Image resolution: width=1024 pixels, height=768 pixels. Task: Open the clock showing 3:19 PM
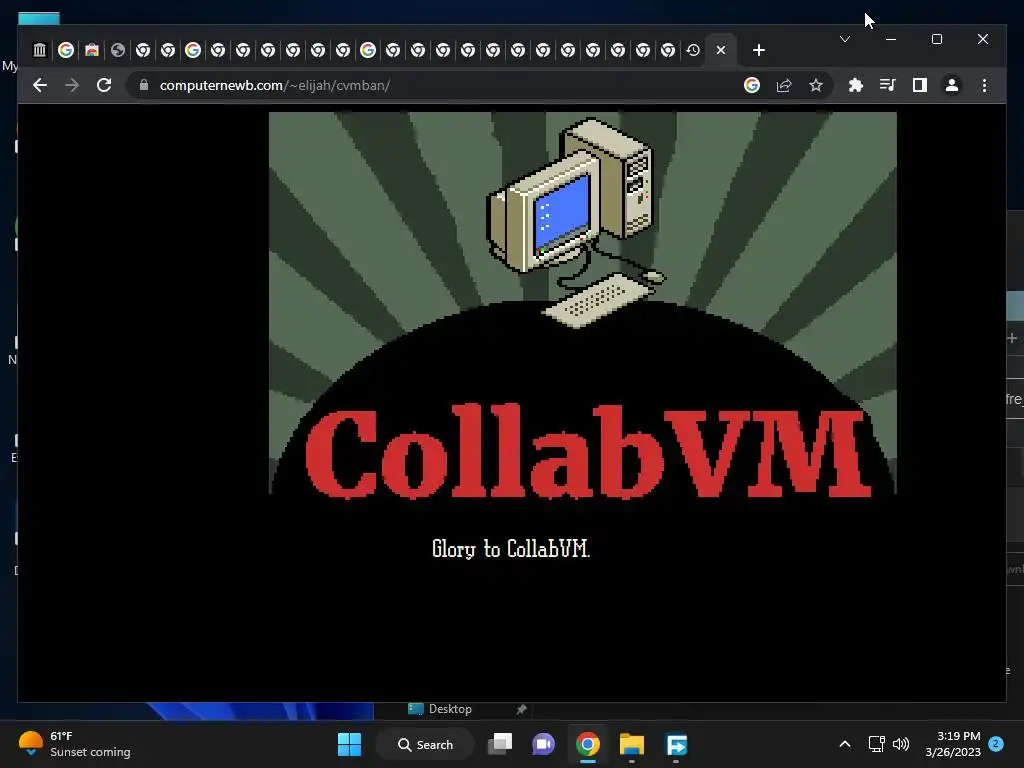click(953, 744)
